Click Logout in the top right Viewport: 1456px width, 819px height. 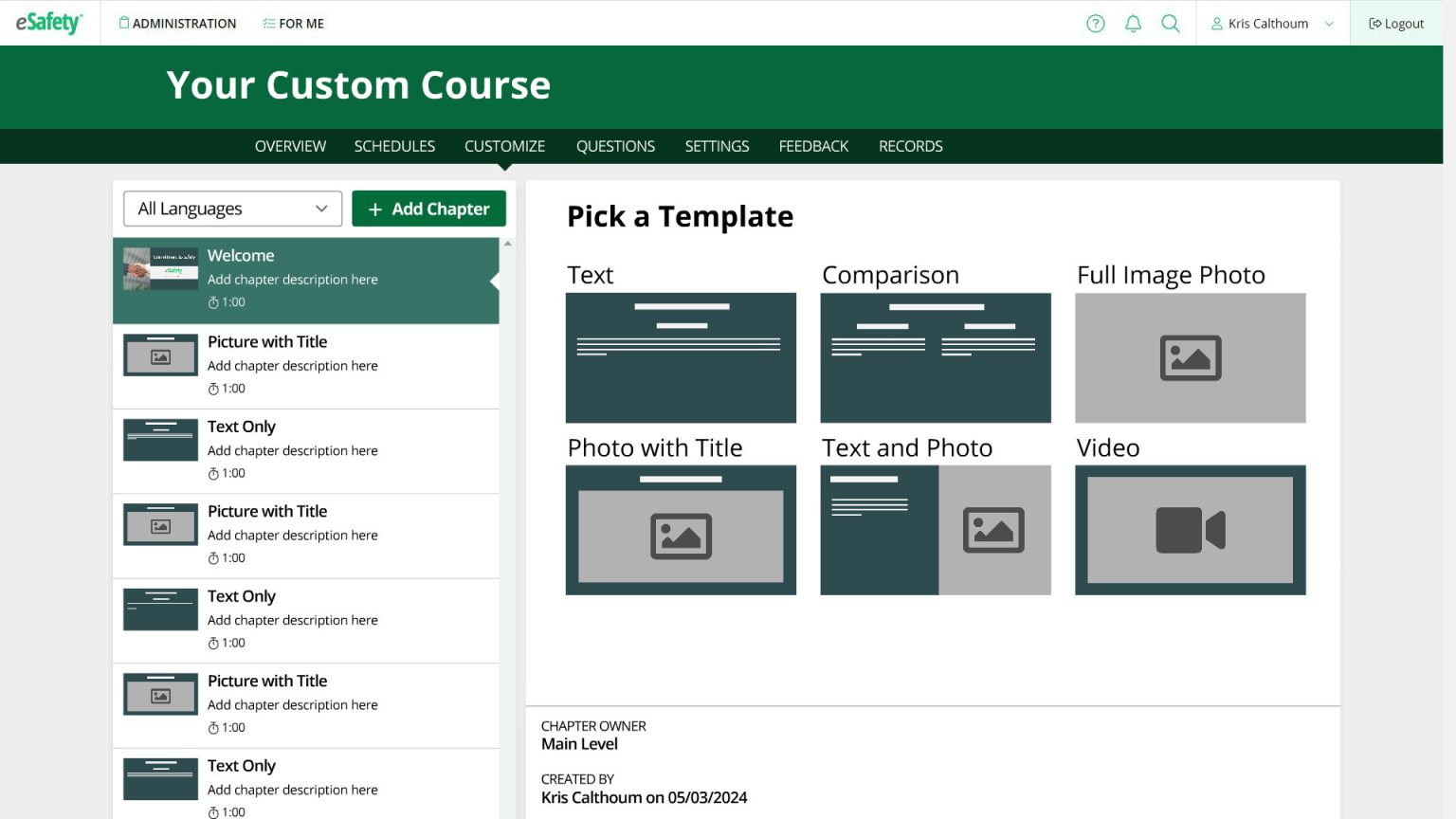(x=1395, y=23)
